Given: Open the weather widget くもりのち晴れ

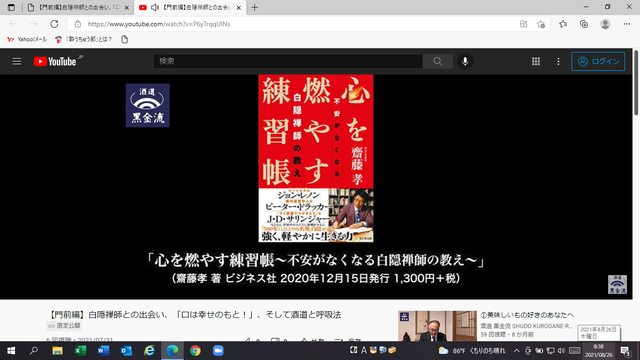Looking at the screenshot, I should (x=471, y=351).
